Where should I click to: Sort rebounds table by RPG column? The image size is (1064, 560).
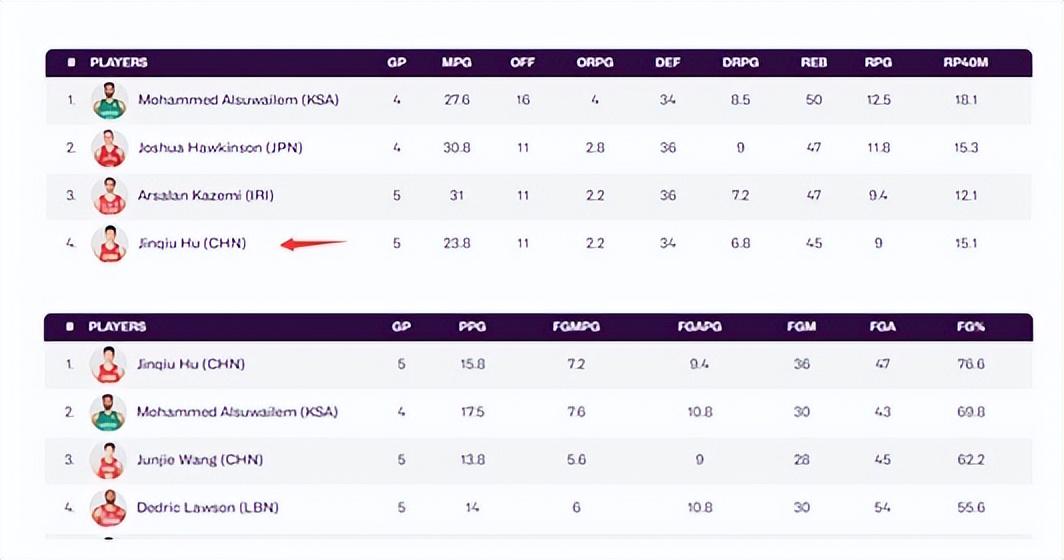(x=878, y=62)
